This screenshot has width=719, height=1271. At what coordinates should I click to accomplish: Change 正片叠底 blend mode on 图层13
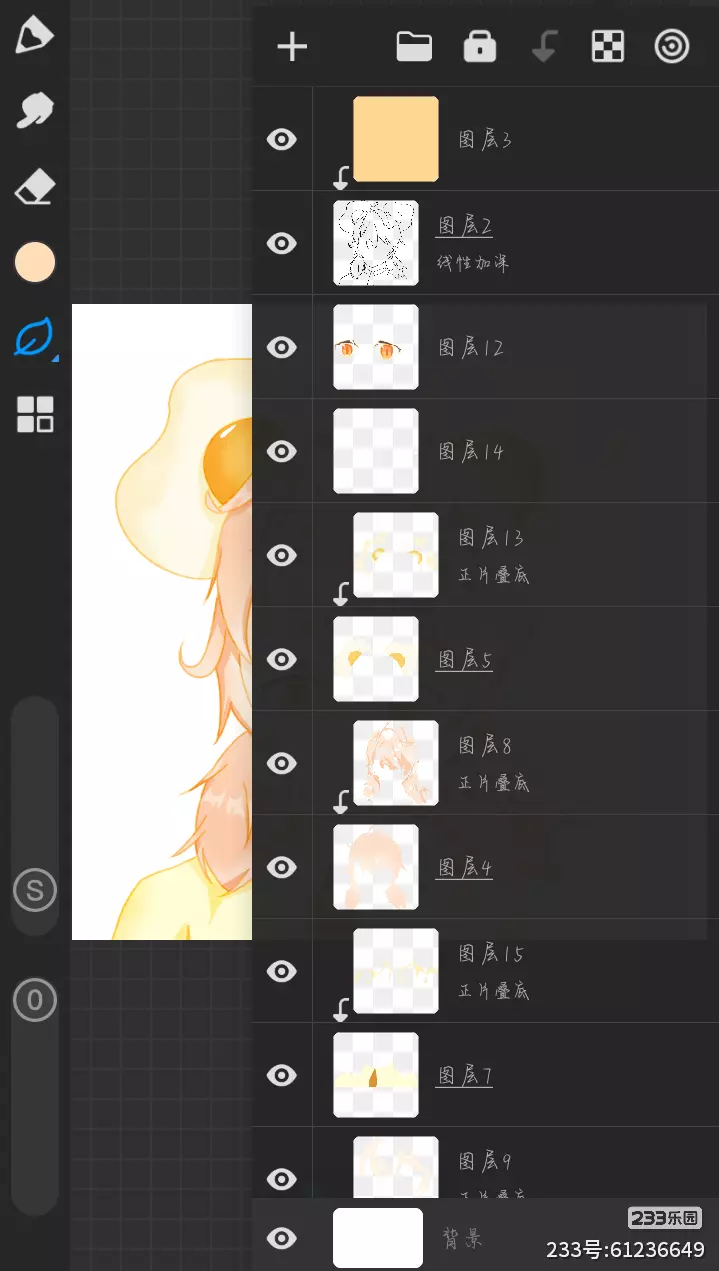494,575
